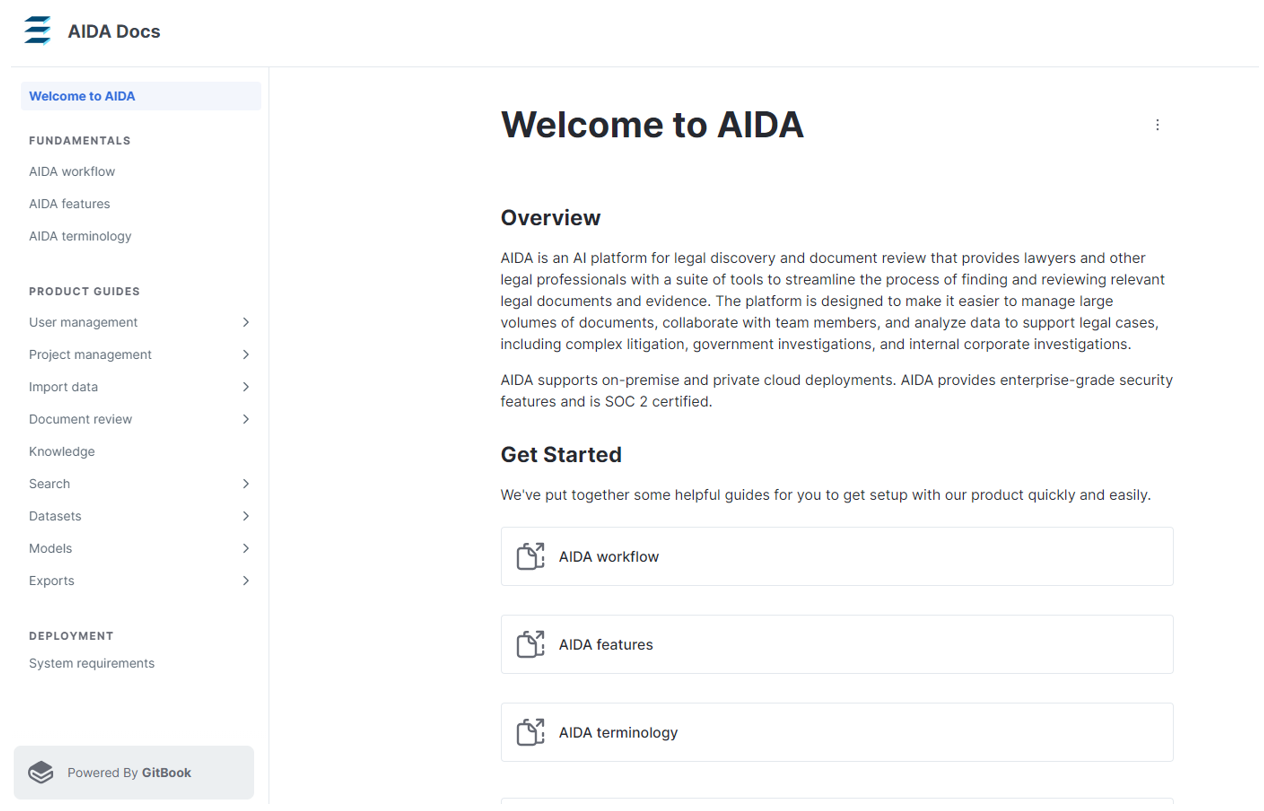Viewport: 1264px width, 811px height.
Task: Click the Powered By GitBook button
Action: point(134,772)
